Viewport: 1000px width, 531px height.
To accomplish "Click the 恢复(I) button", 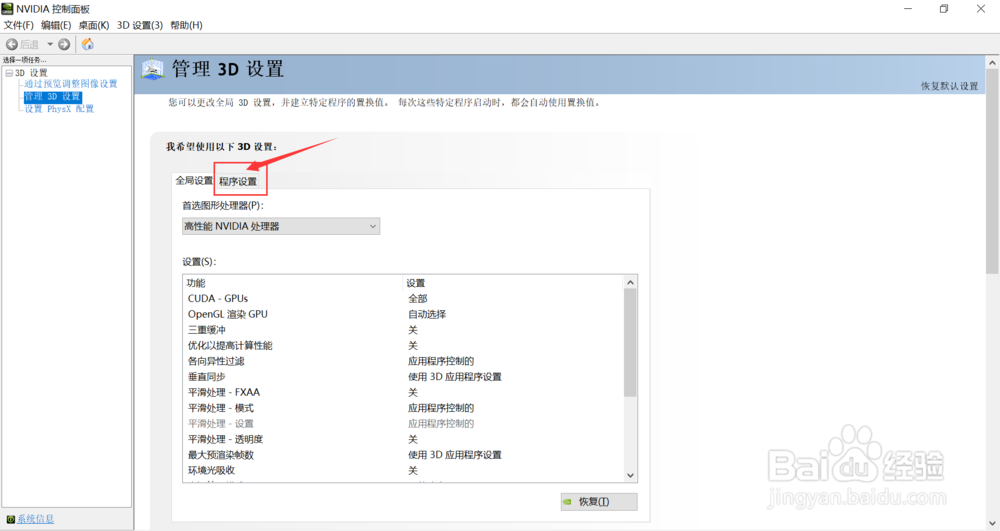I will tap(599, 502).
